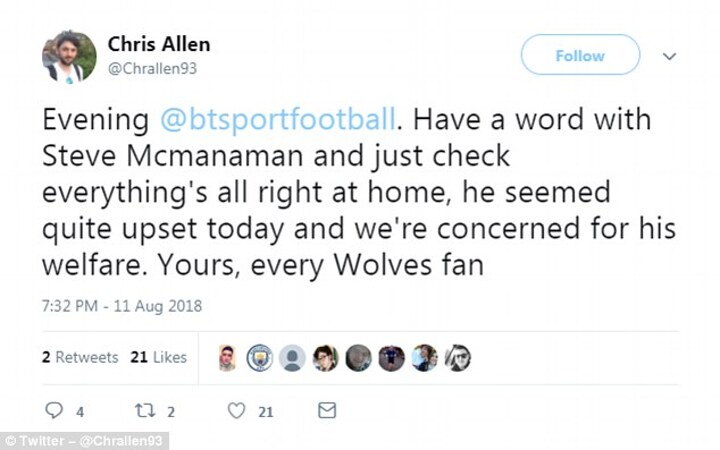Like the tweet with the heart icon
The width and height of the screenshot is (720, 450).
pos(237,410)
